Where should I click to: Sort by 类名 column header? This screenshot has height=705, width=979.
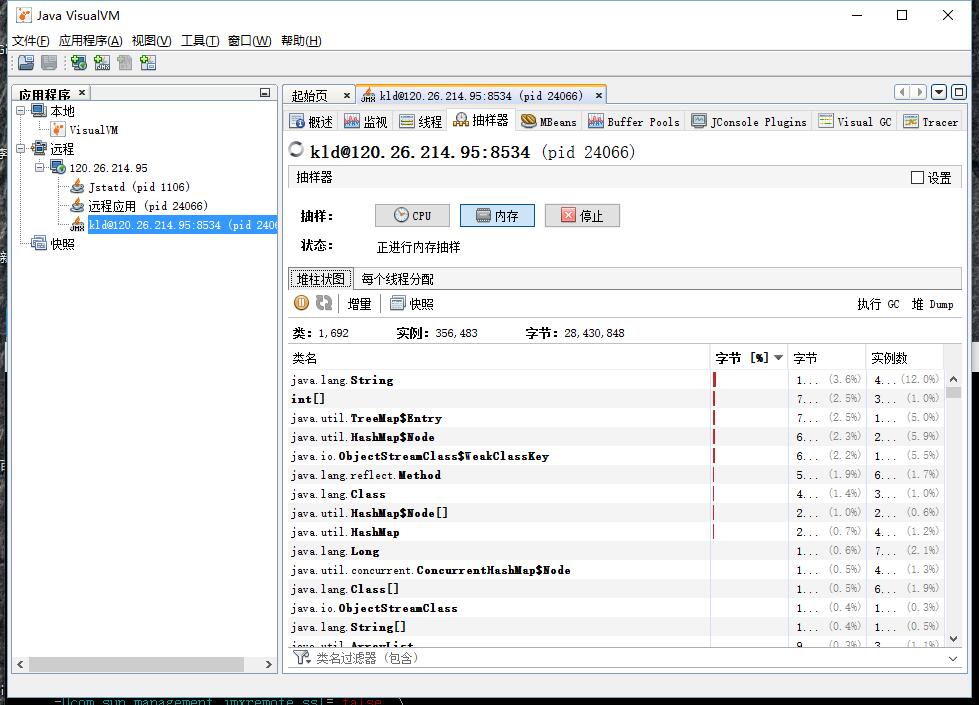coord(499,358)
